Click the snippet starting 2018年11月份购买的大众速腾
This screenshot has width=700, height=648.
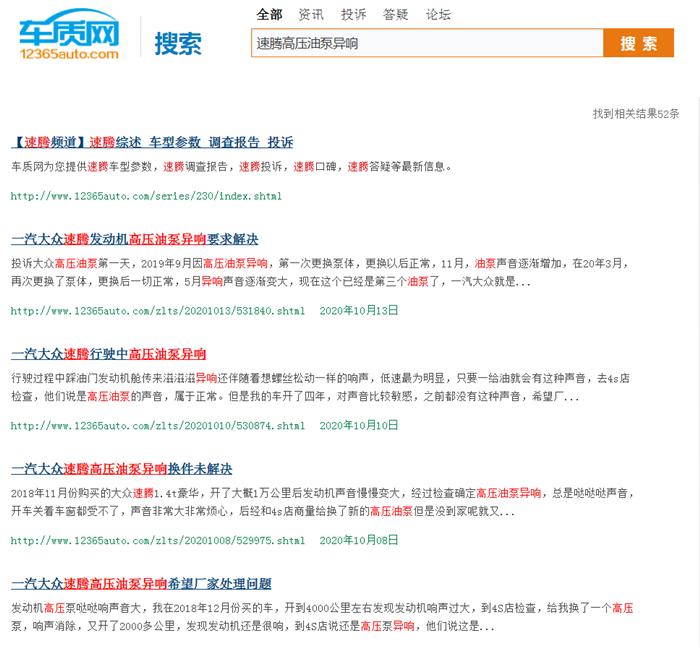[x=323, y=502]
